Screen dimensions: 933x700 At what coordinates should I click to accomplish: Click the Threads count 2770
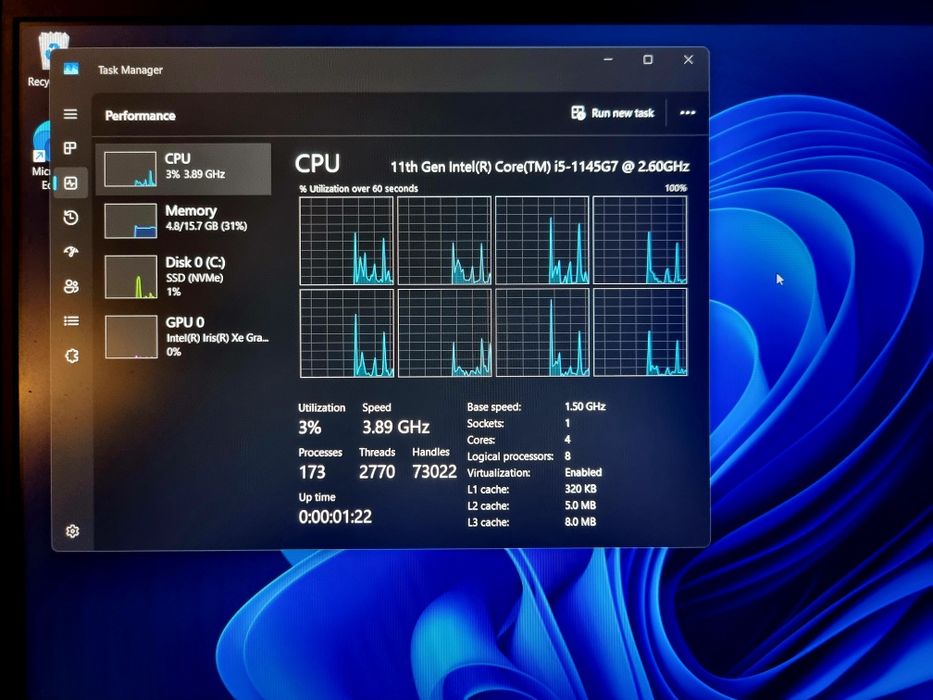[x=377, y=472]
